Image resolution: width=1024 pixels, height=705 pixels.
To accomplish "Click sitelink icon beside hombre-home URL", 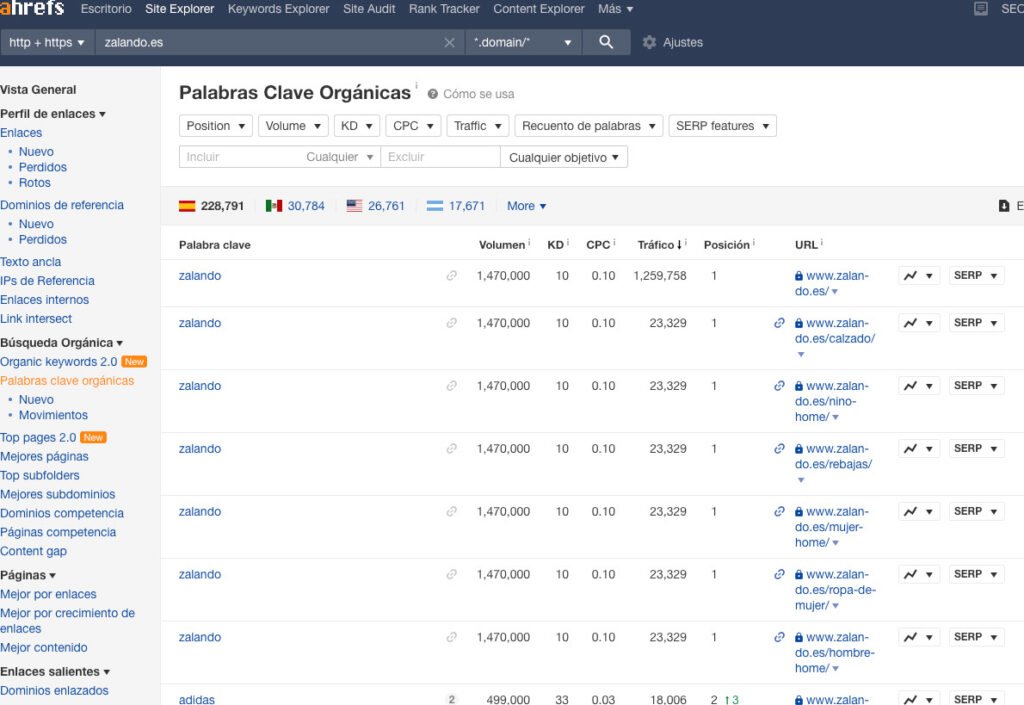I will [779, 637].
